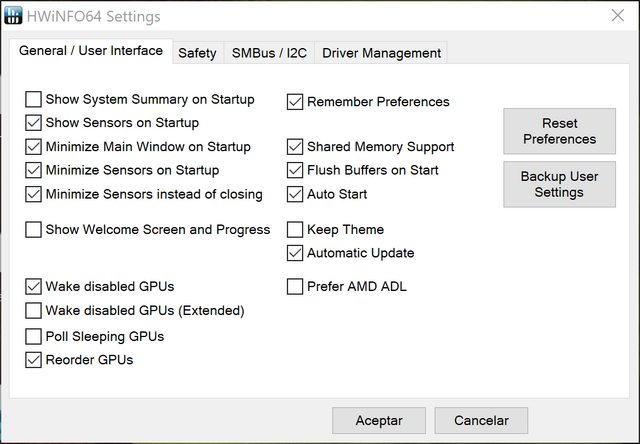Screen dimensions: 640x444
Task: Click the Reset Preferences button
Action: tap(559, 131)
